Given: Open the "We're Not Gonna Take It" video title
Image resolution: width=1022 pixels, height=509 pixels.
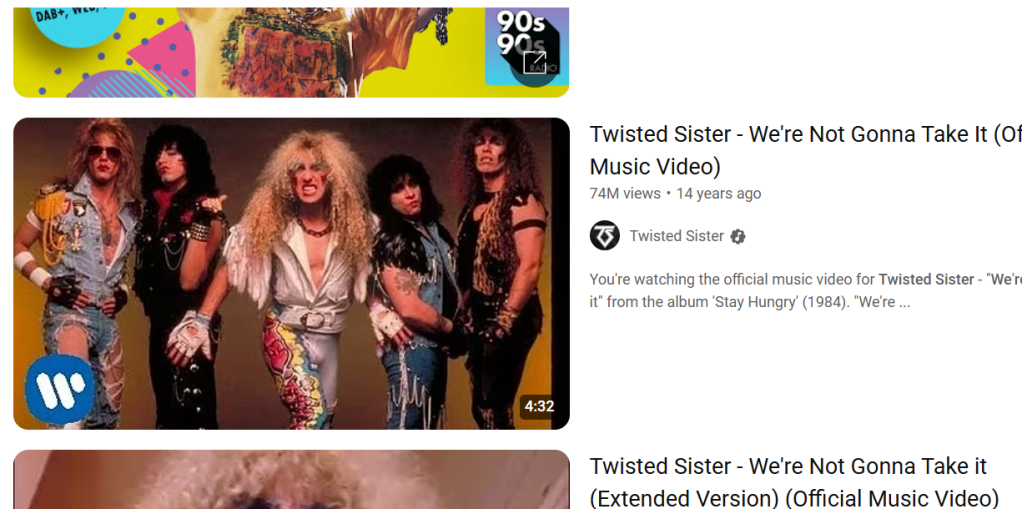Looking at the screenshot, I should click(806, 151).
